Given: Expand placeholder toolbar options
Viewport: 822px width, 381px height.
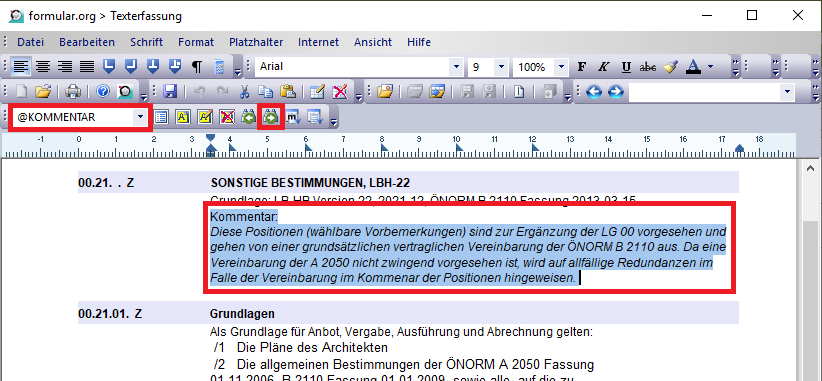Looking at the screenshot, I should click(x=334, y=122).
